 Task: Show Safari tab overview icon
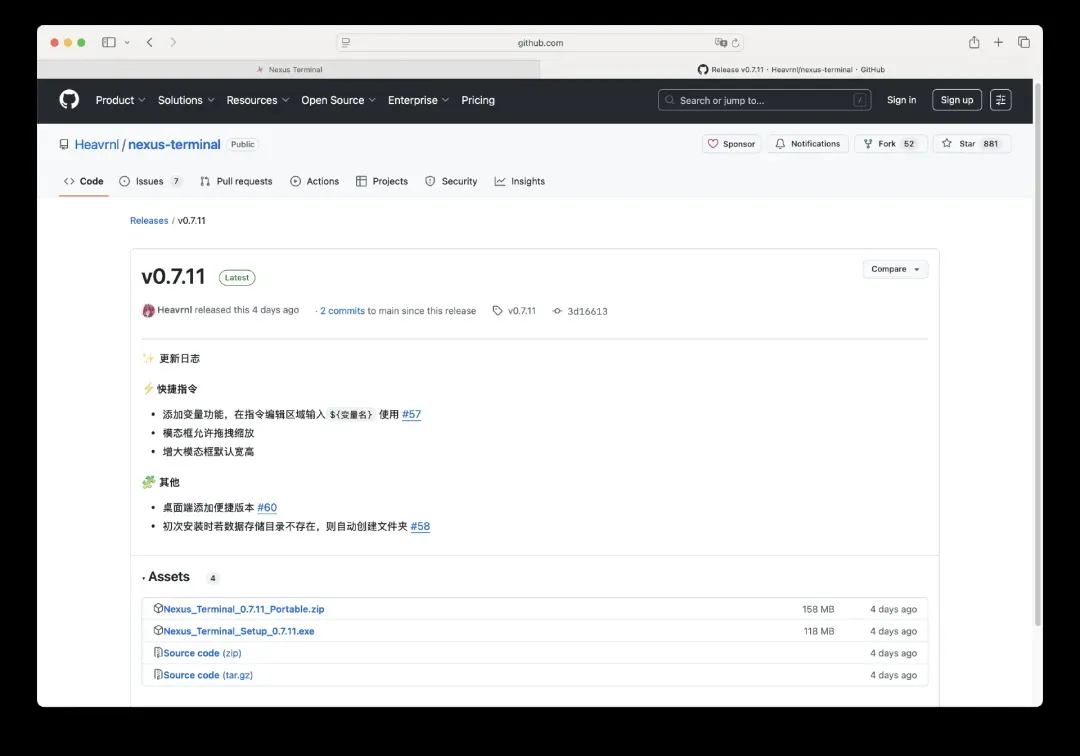pos(1023,43)
